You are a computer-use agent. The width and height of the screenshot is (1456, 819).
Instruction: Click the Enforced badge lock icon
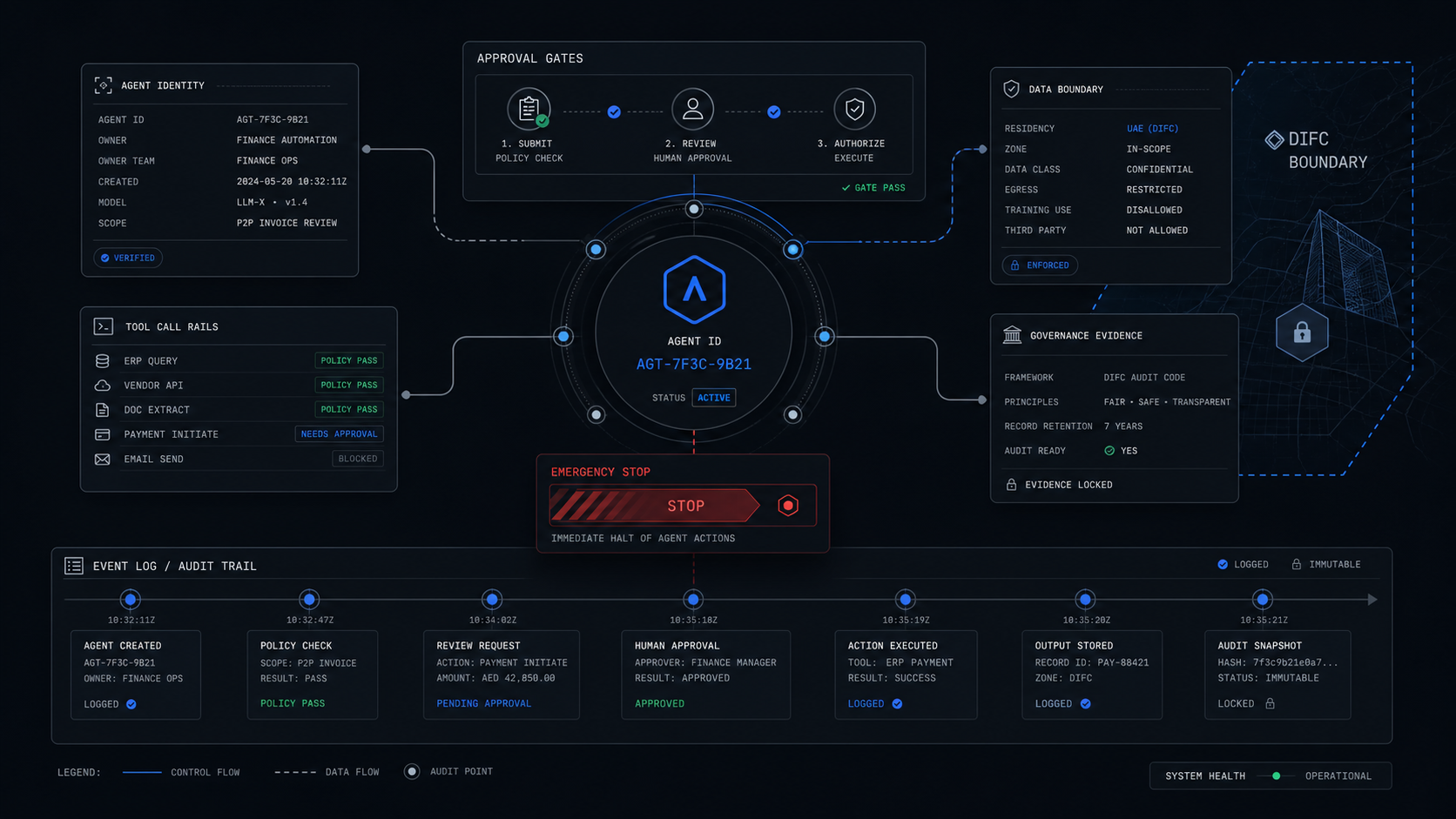point(1014,265)
